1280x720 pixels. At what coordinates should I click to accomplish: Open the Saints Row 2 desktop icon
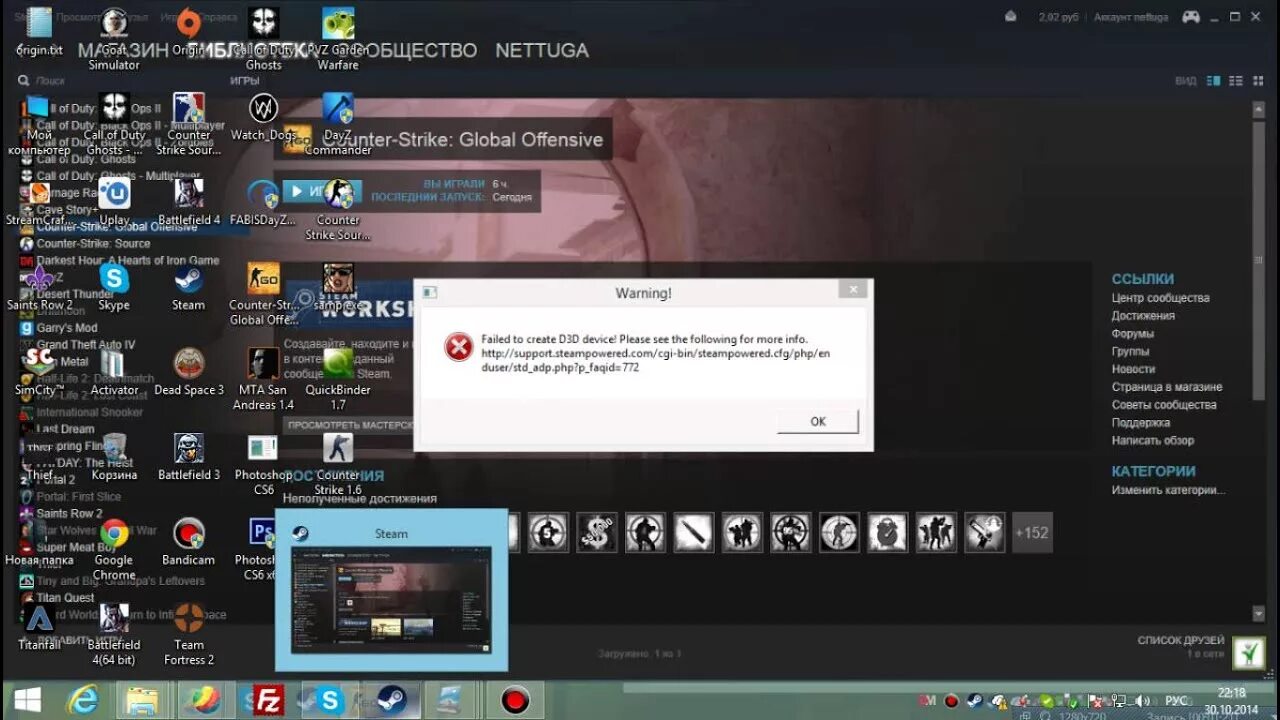tap(39, 287)
